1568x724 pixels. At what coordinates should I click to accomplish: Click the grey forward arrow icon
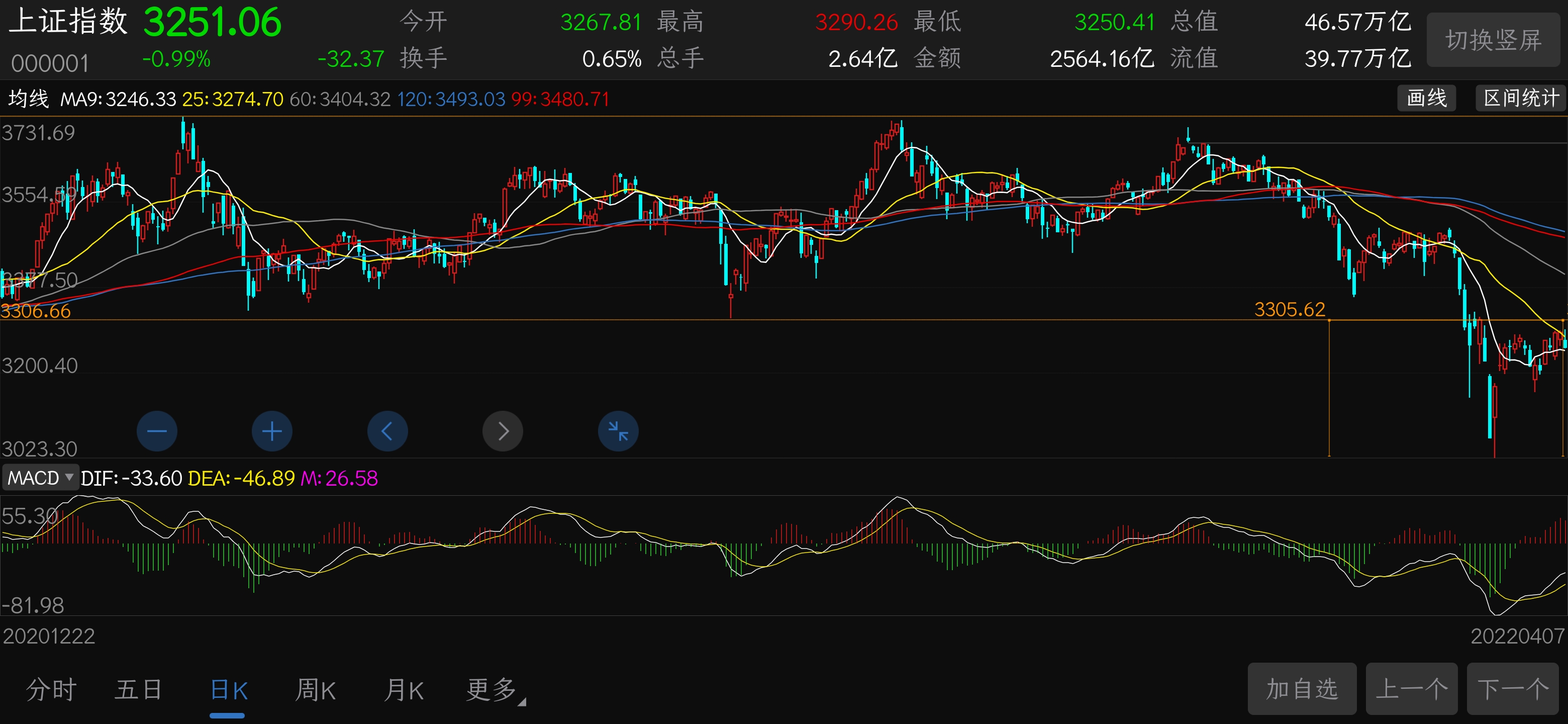(502, 431)
